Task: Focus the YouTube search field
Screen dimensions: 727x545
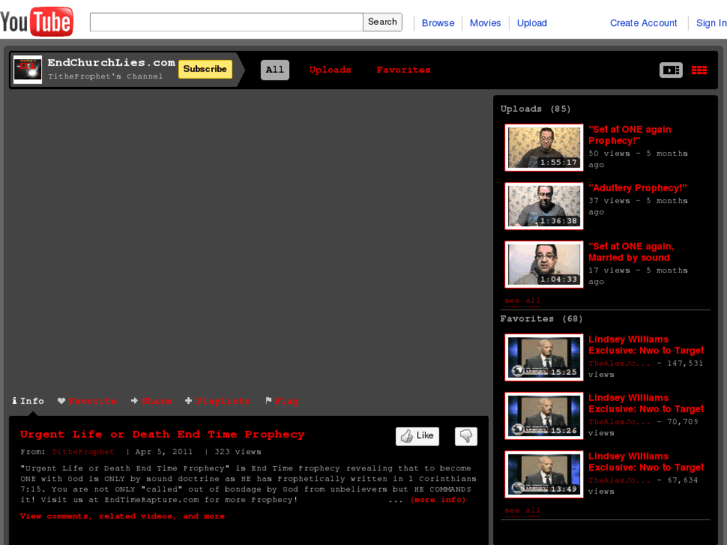Action: [226, 22]
